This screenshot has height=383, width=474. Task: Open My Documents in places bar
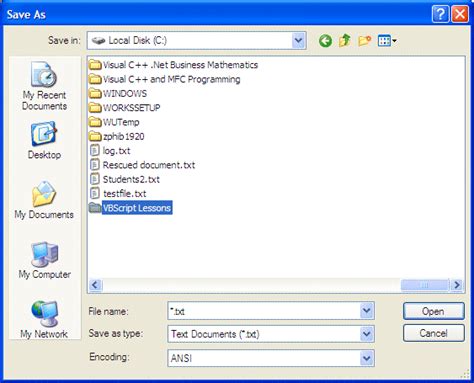pos(44,200)
